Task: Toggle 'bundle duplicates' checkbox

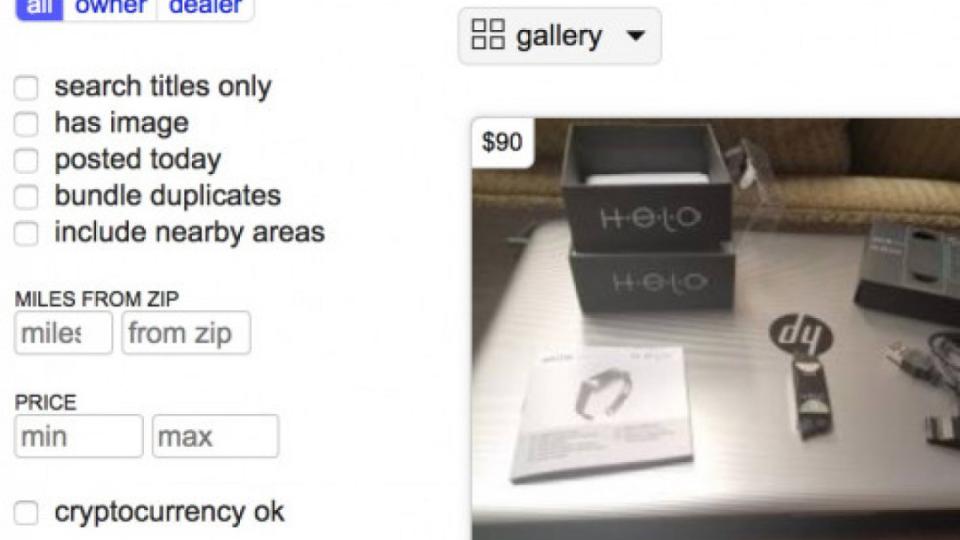Action: pos(26,197)
